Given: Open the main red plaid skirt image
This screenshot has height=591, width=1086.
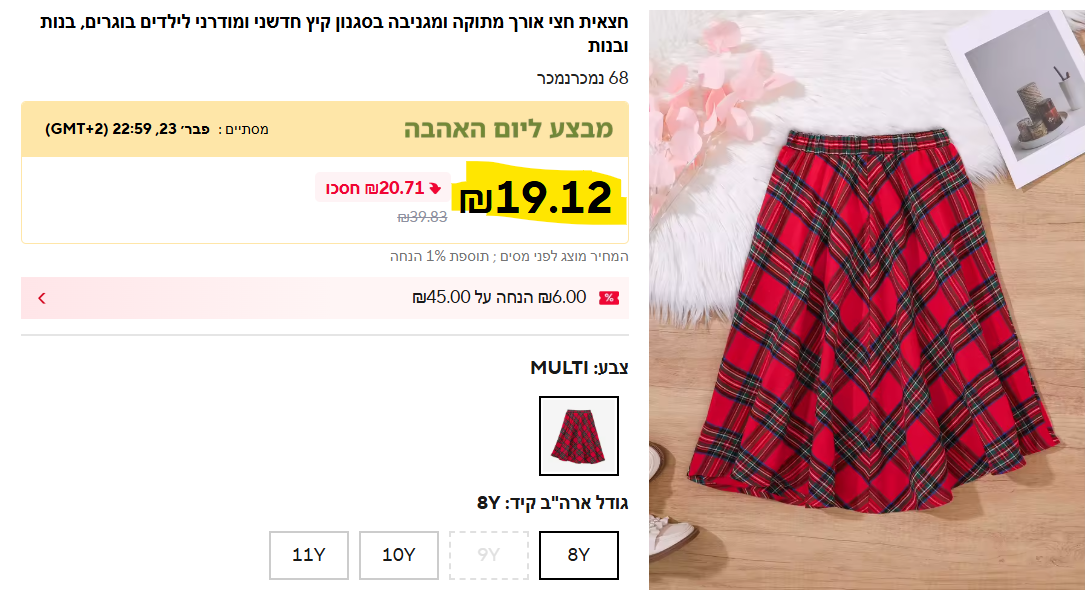Looking at the screenshot, I should (x=866, y=300).
